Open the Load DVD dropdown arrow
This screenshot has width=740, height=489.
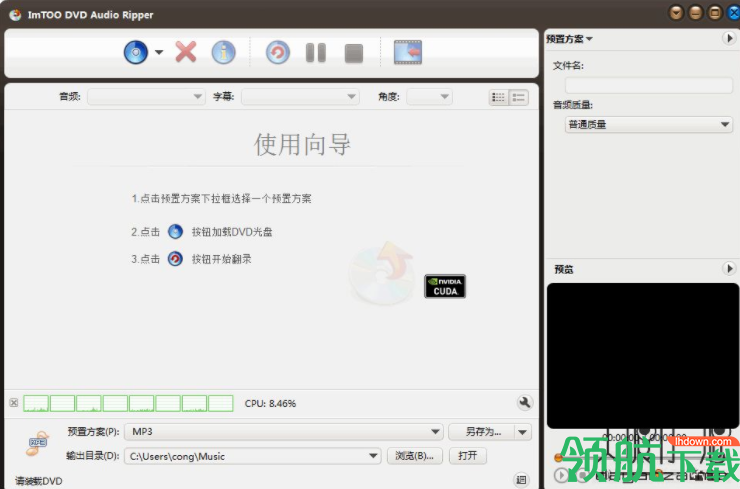(159, 52)
